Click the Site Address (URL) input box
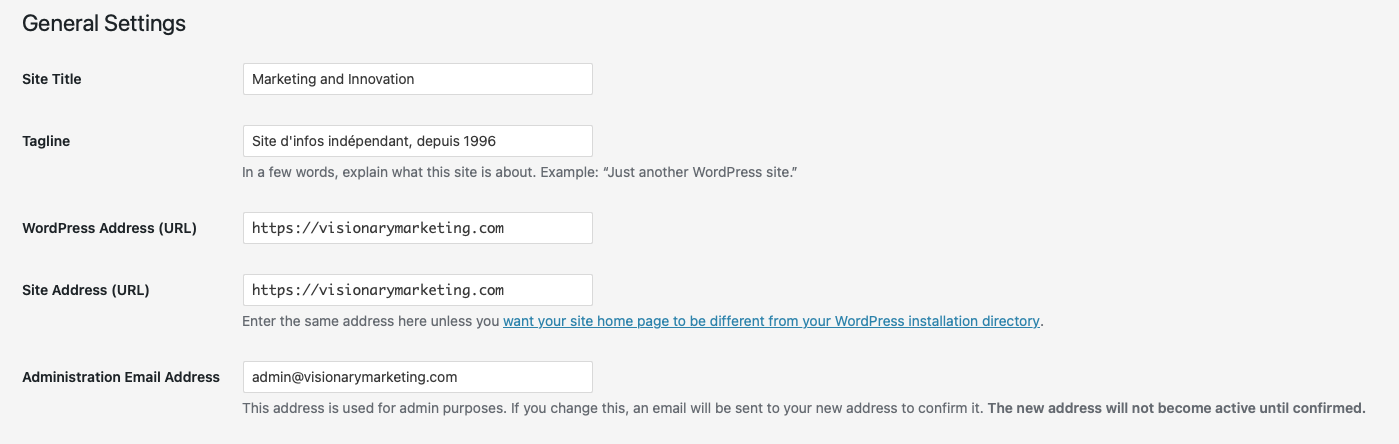 (x=417, y=290)
